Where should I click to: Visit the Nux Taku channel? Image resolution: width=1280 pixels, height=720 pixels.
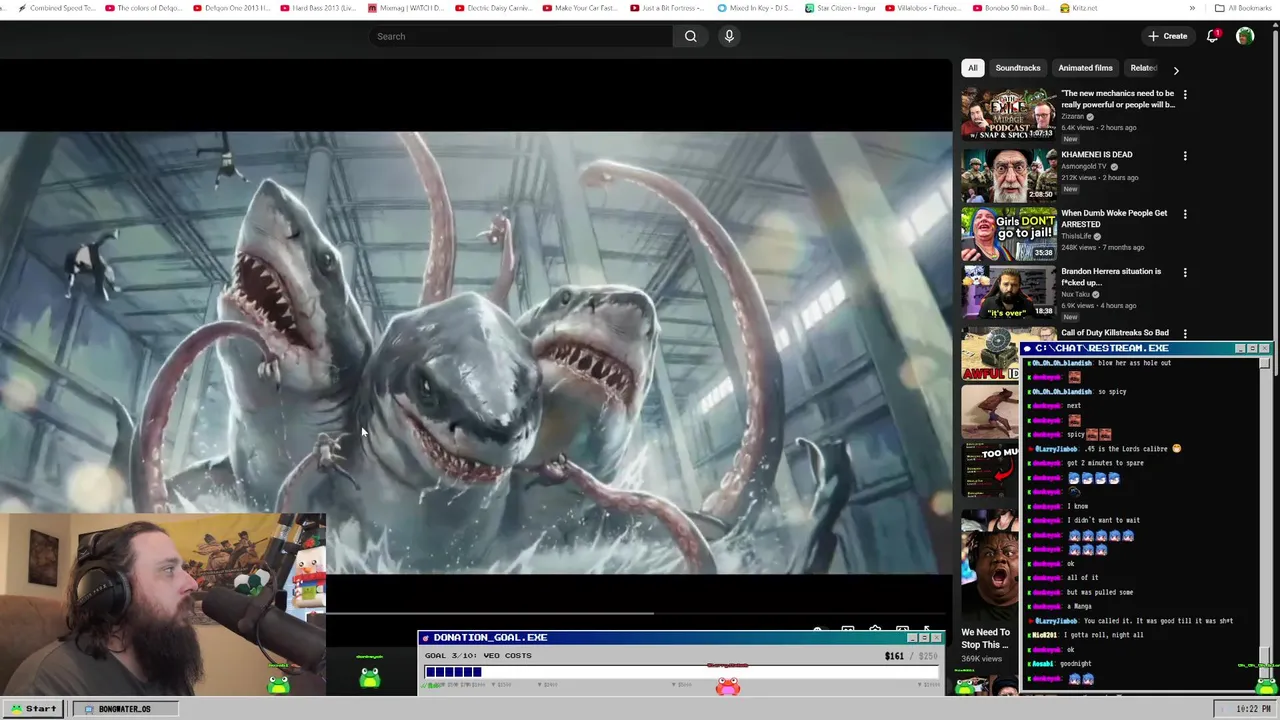point(1076,294)
